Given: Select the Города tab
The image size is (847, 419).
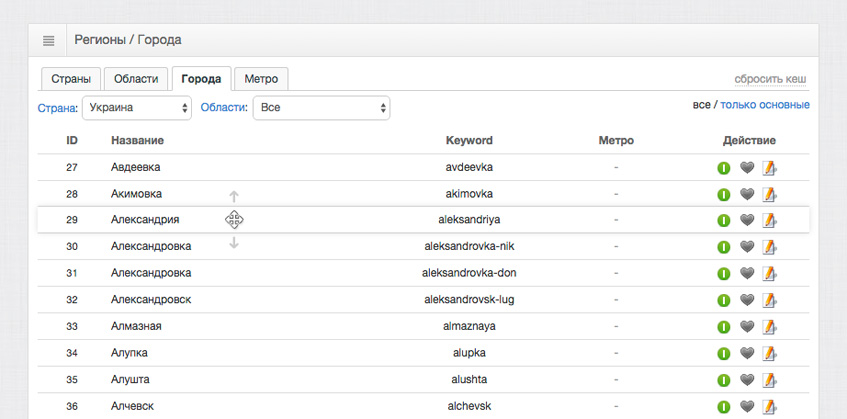Looking at the screenshot, I should [201, 79].
